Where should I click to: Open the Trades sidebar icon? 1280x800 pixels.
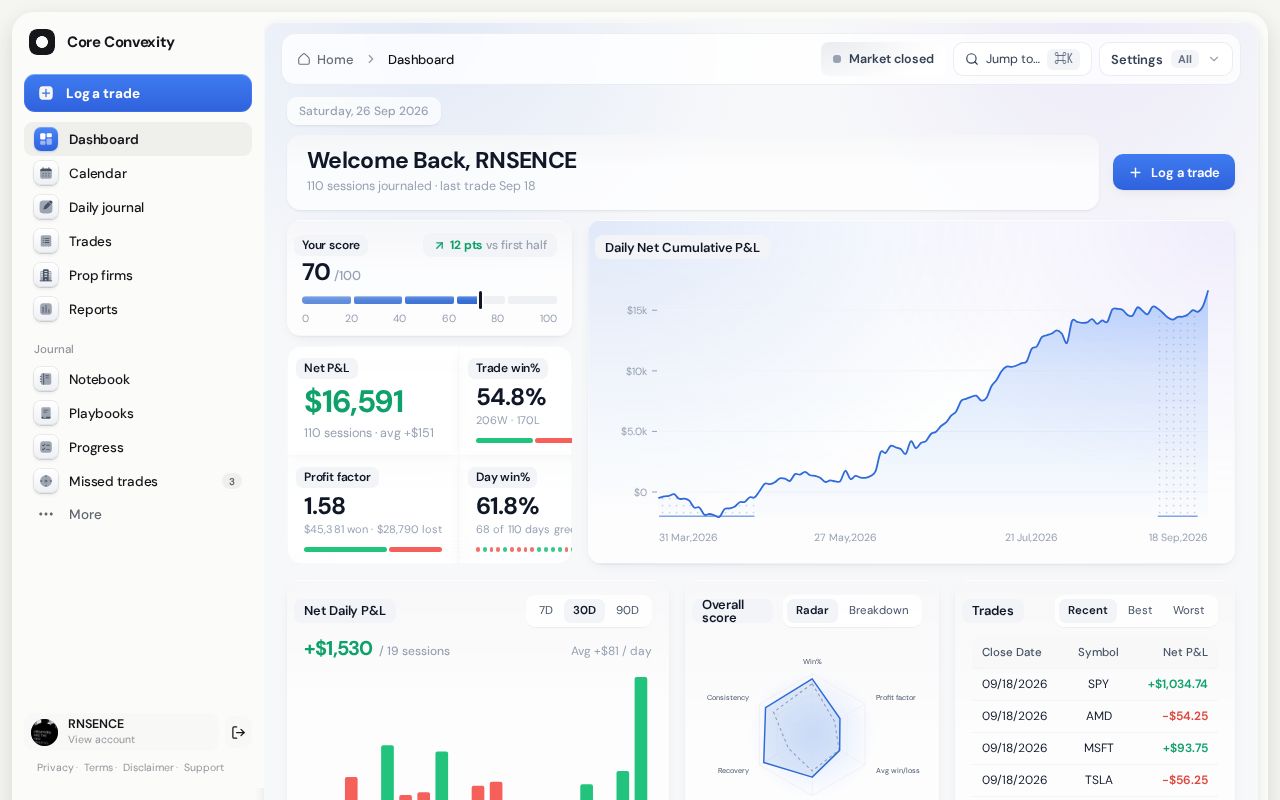pyautogui.click(x=46, y=241)
